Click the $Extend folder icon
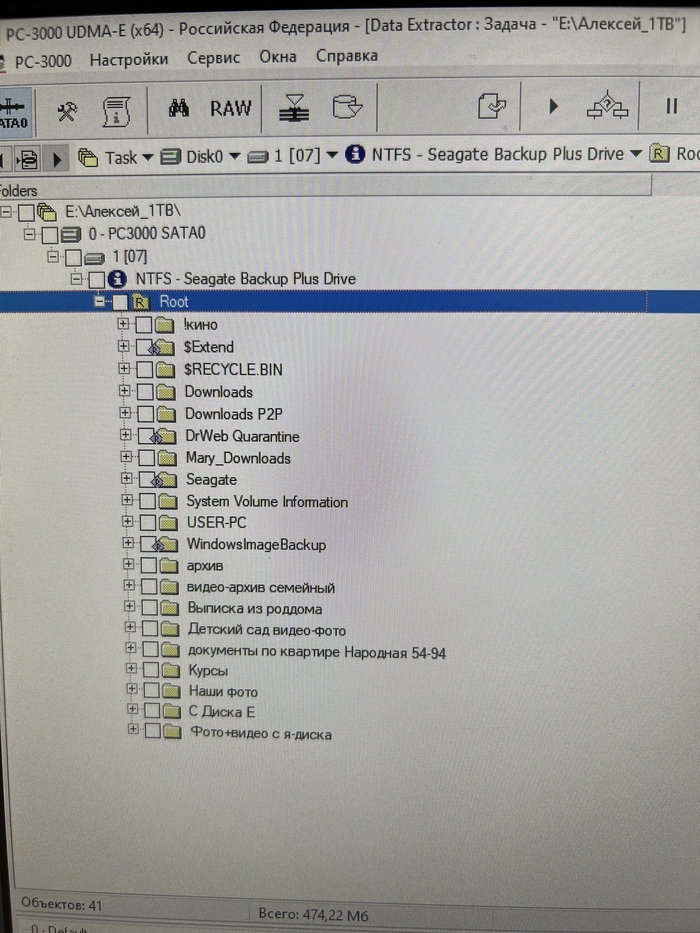 click(x=164, y=347)
